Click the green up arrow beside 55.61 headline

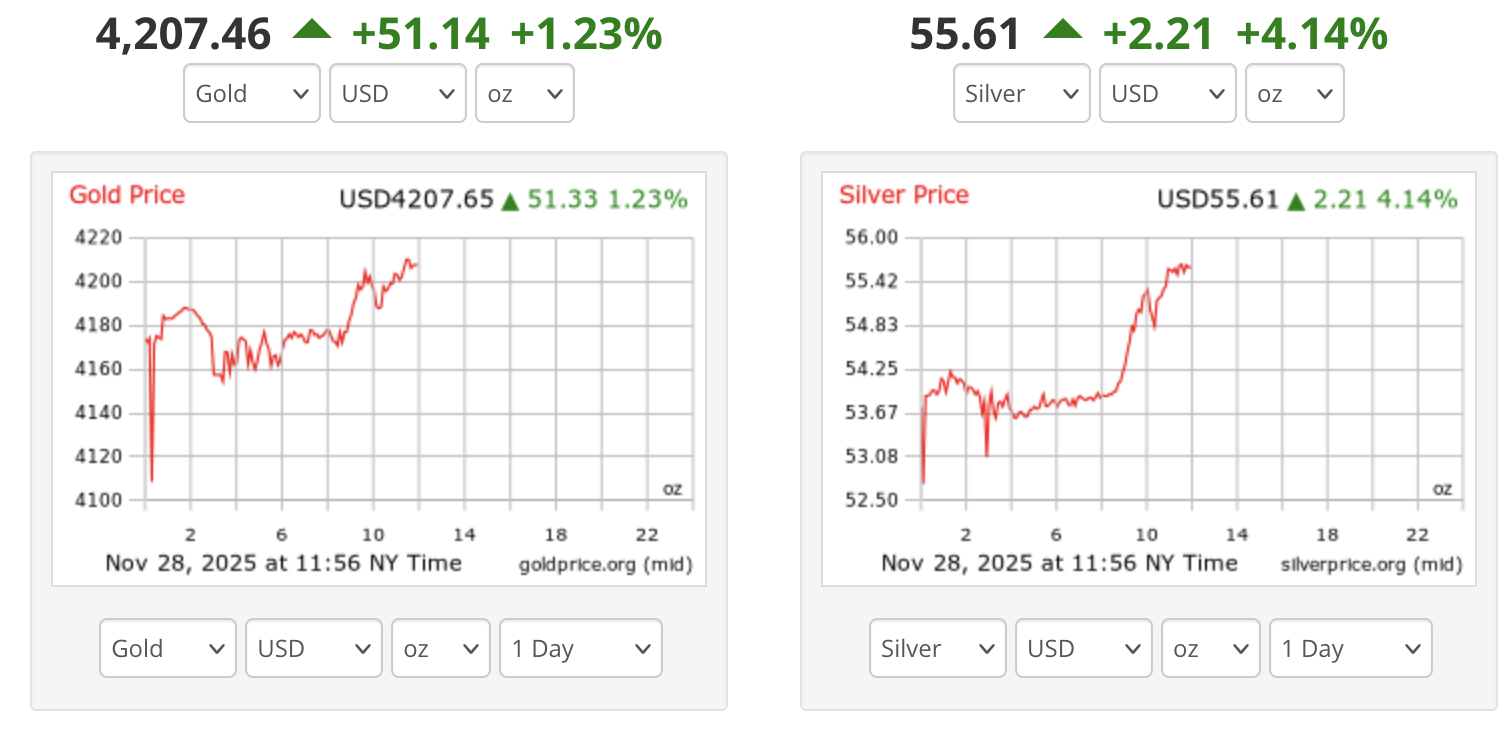click(1062, 31)
